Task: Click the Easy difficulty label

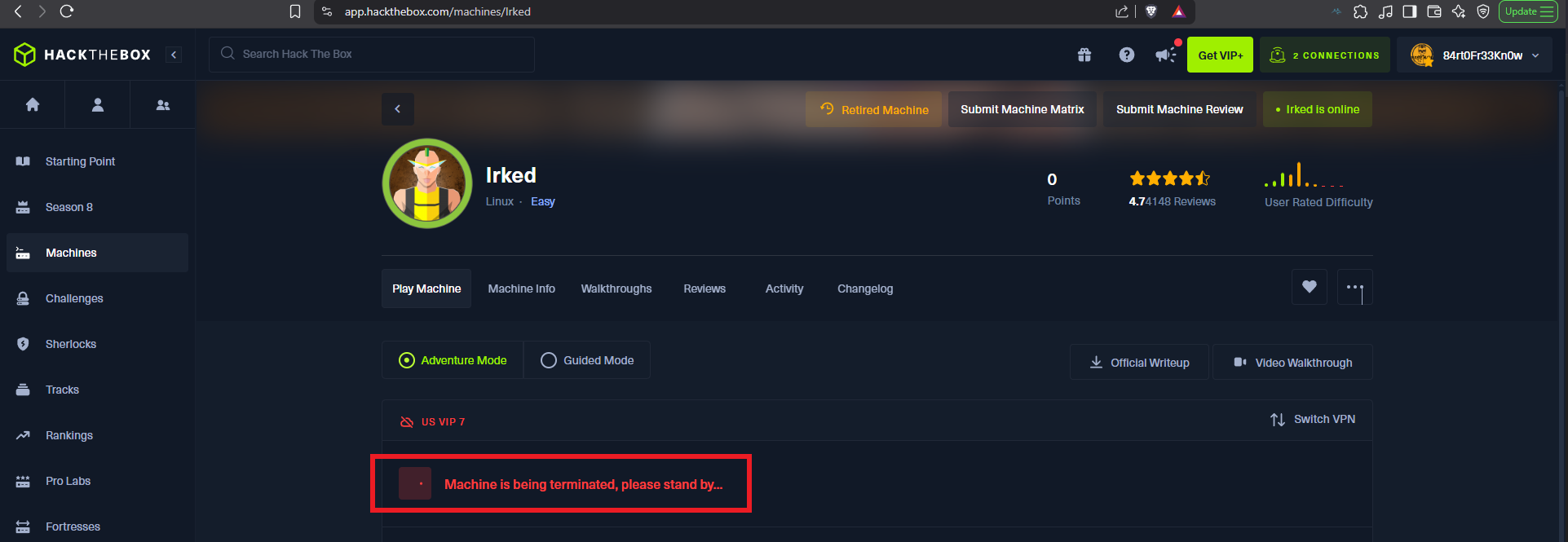Action: click(x=543, y=201)
